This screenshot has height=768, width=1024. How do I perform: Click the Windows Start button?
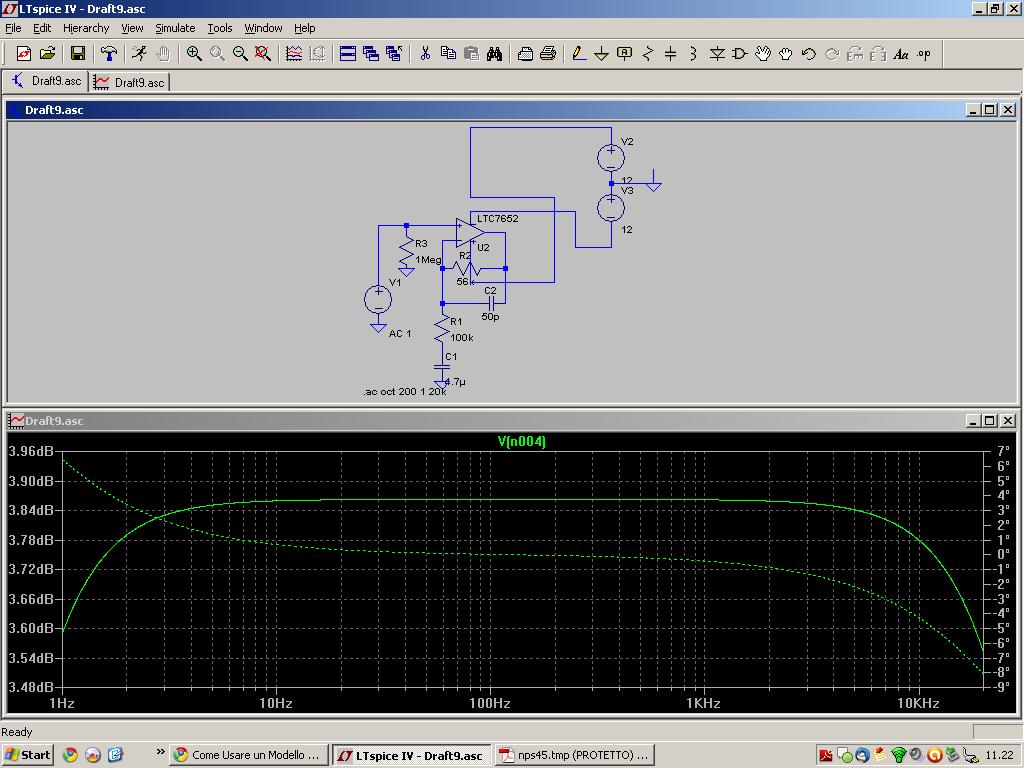[x=27, y=755]
